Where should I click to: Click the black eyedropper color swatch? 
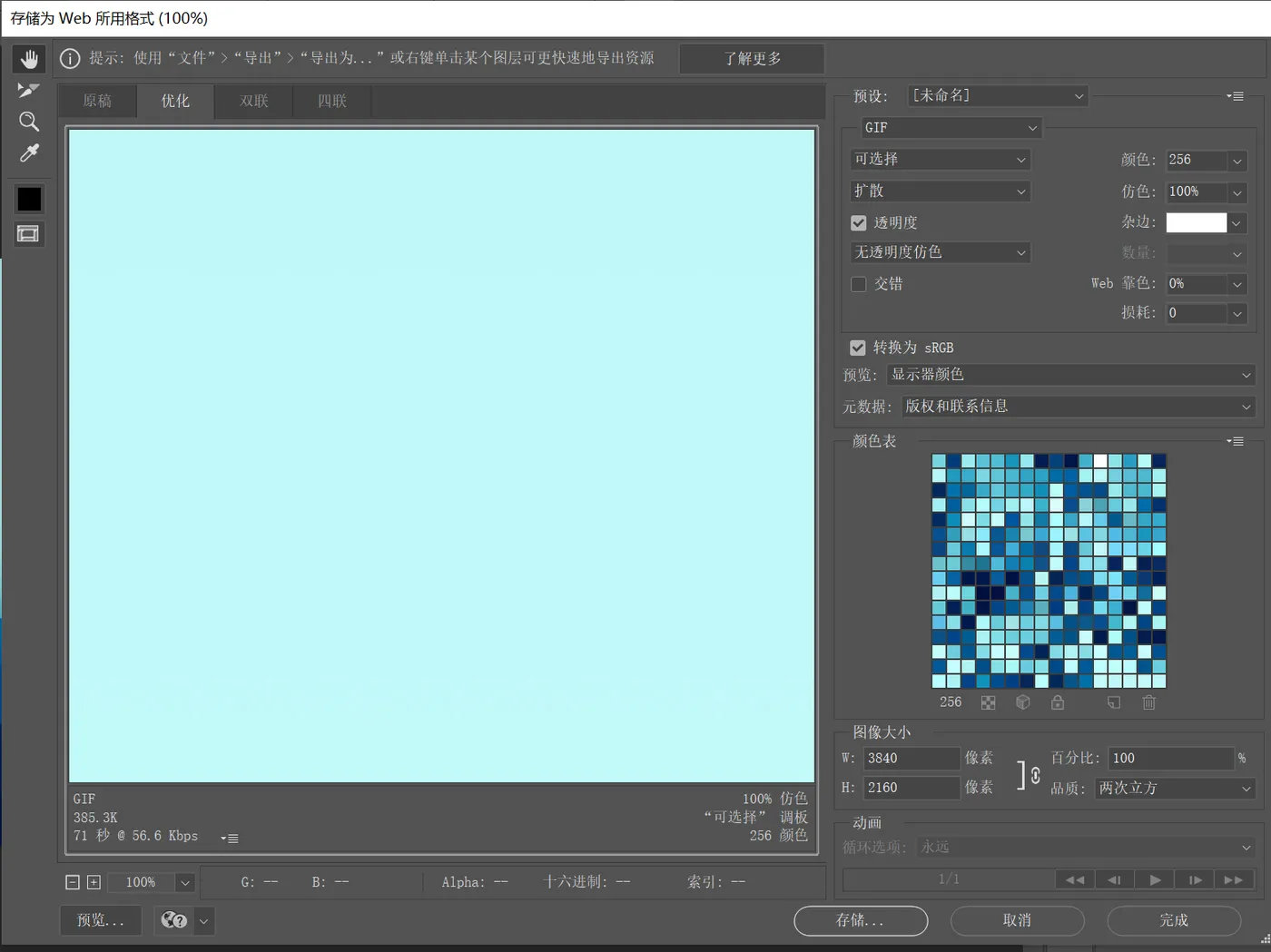click(x=29, y=199)
